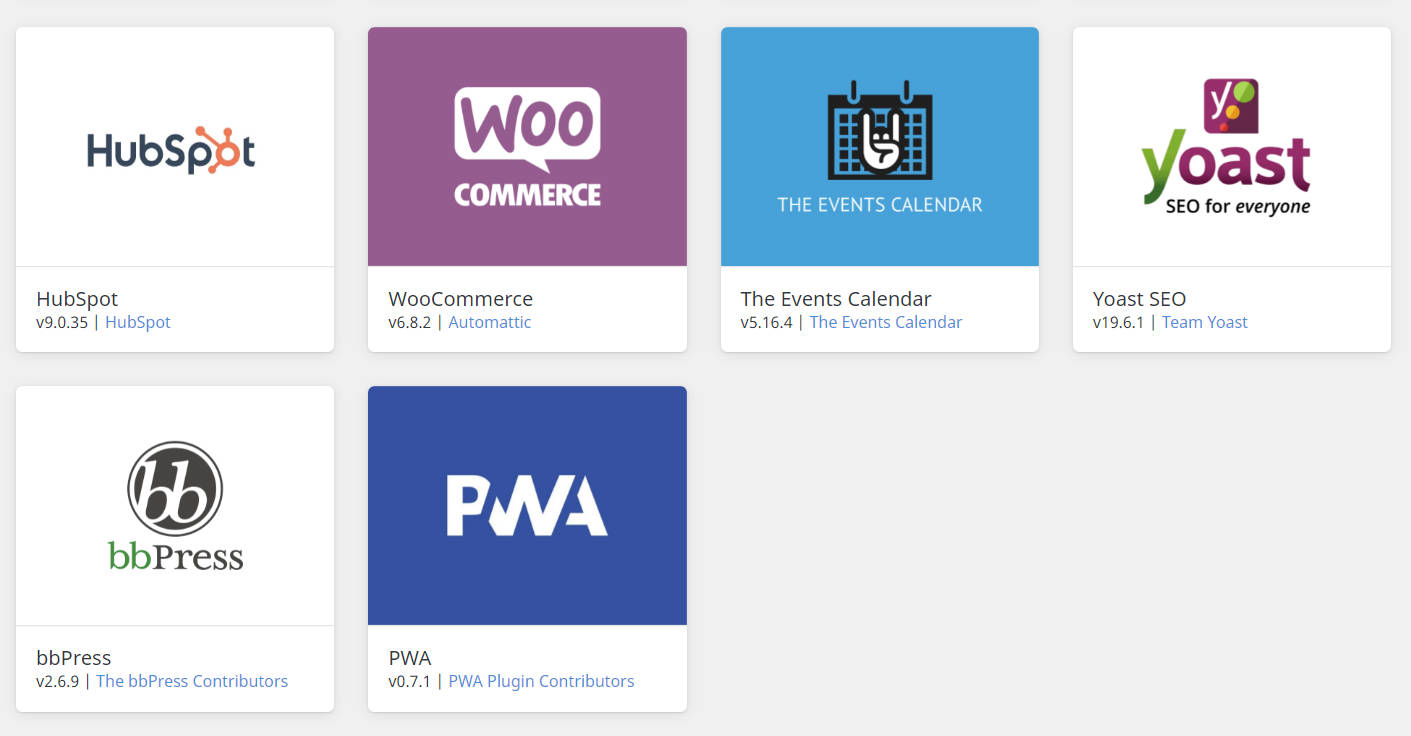The width and height of the screenshot is (1411, 736).
Task: Follow The Events Calendar author link
Action: coord(886,322)
